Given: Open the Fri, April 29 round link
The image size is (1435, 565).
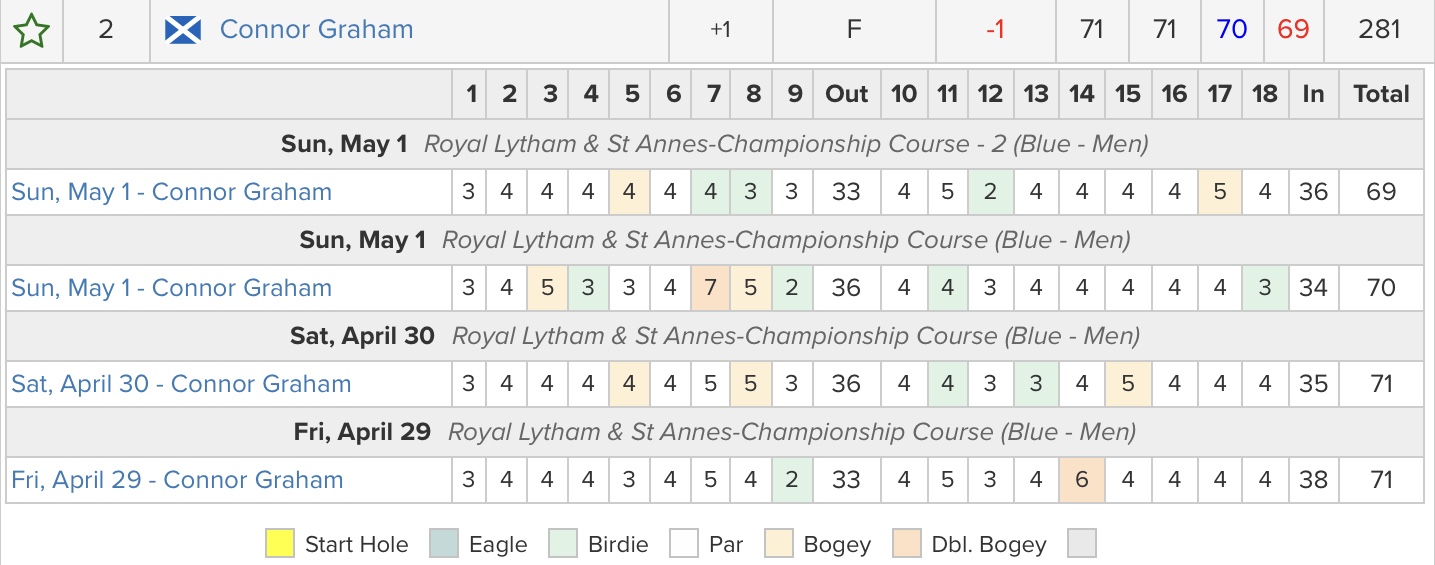Looking at the screenshot, I should click(x=177, y=480).
